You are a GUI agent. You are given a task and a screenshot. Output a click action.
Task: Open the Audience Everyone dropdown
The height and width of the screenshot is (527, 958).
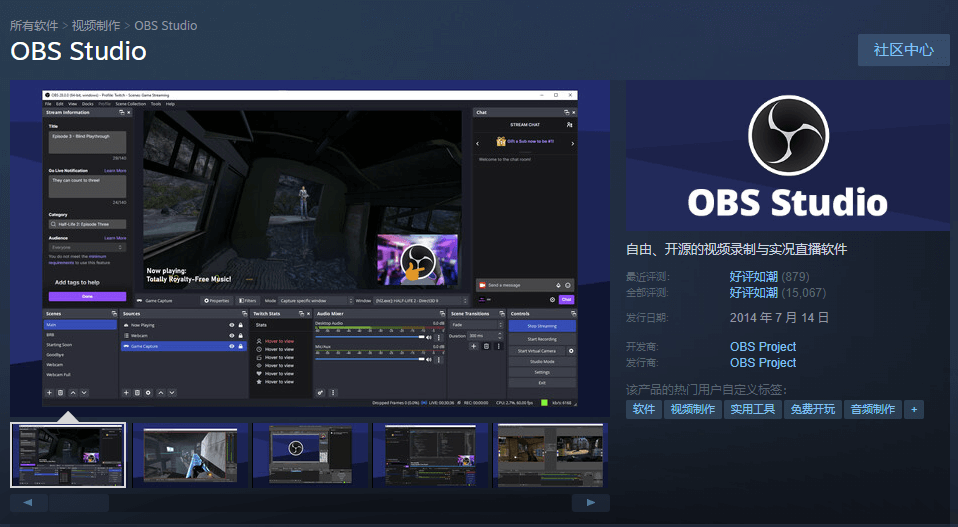pyautogui.click(x=87, y=247)
